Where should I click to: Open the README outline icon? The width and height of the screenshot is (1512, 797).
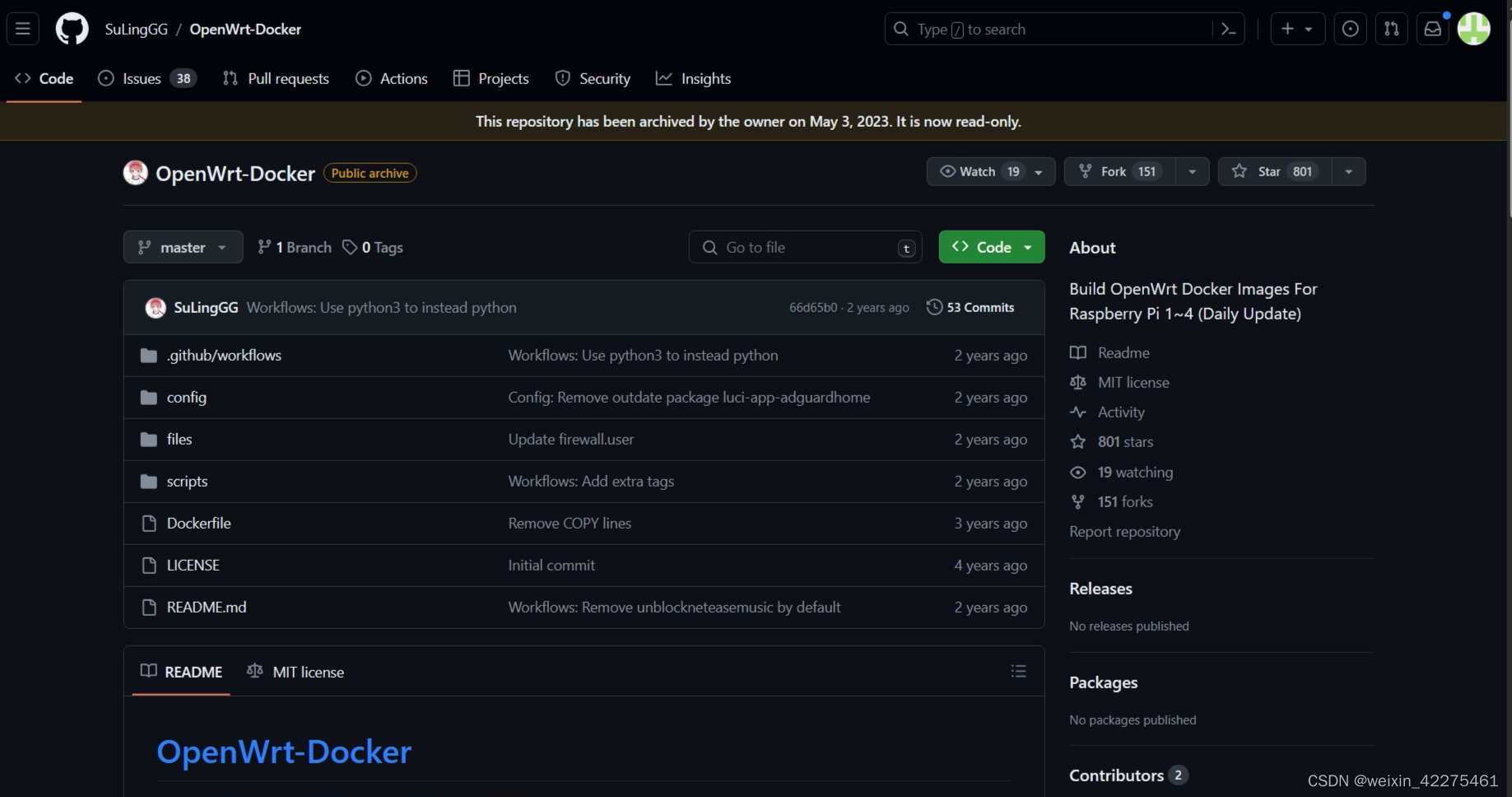coord(1018,672)
